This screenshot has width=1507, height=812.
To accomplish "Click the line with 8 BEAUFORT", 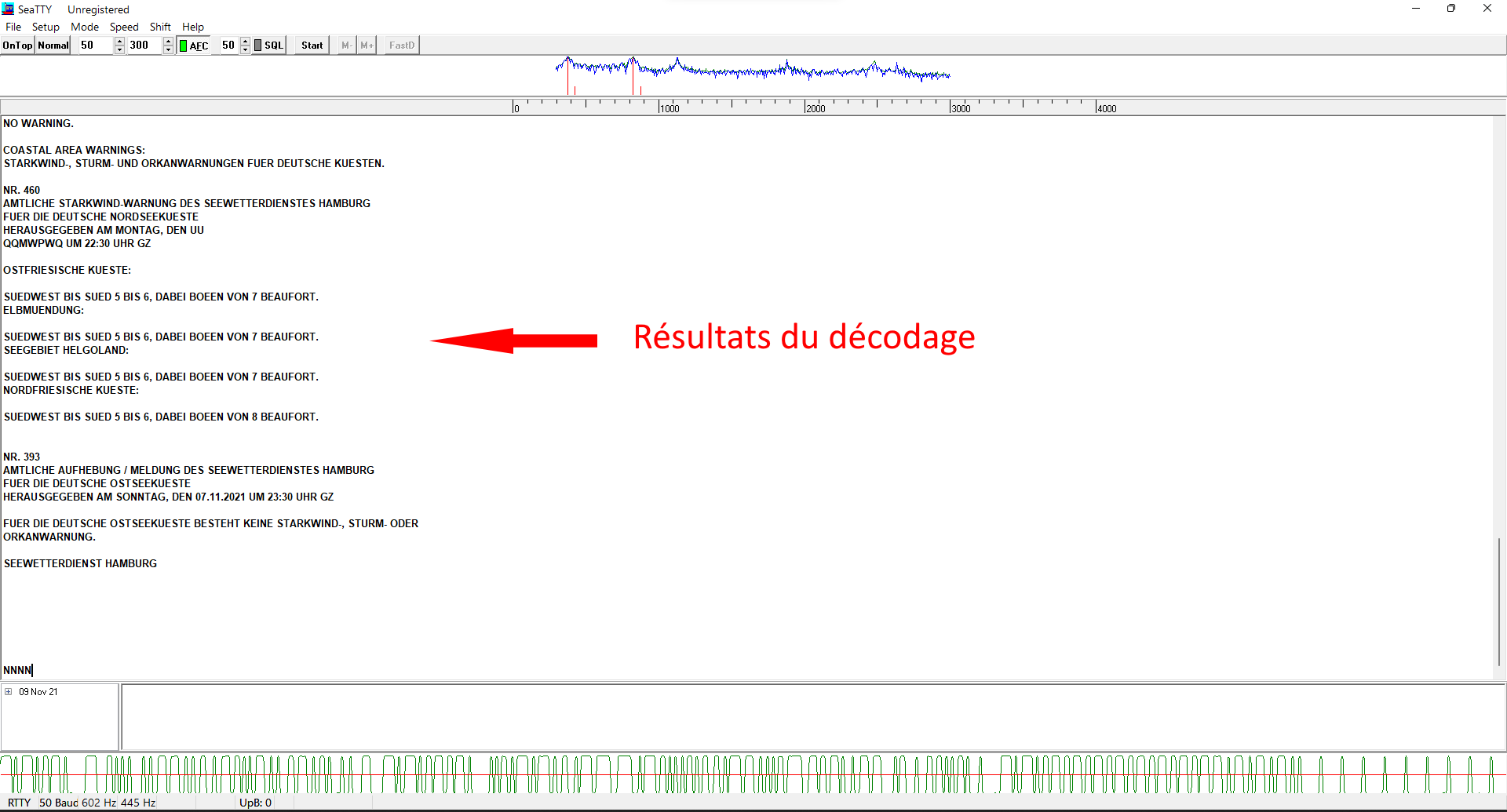I will point(161,417).
